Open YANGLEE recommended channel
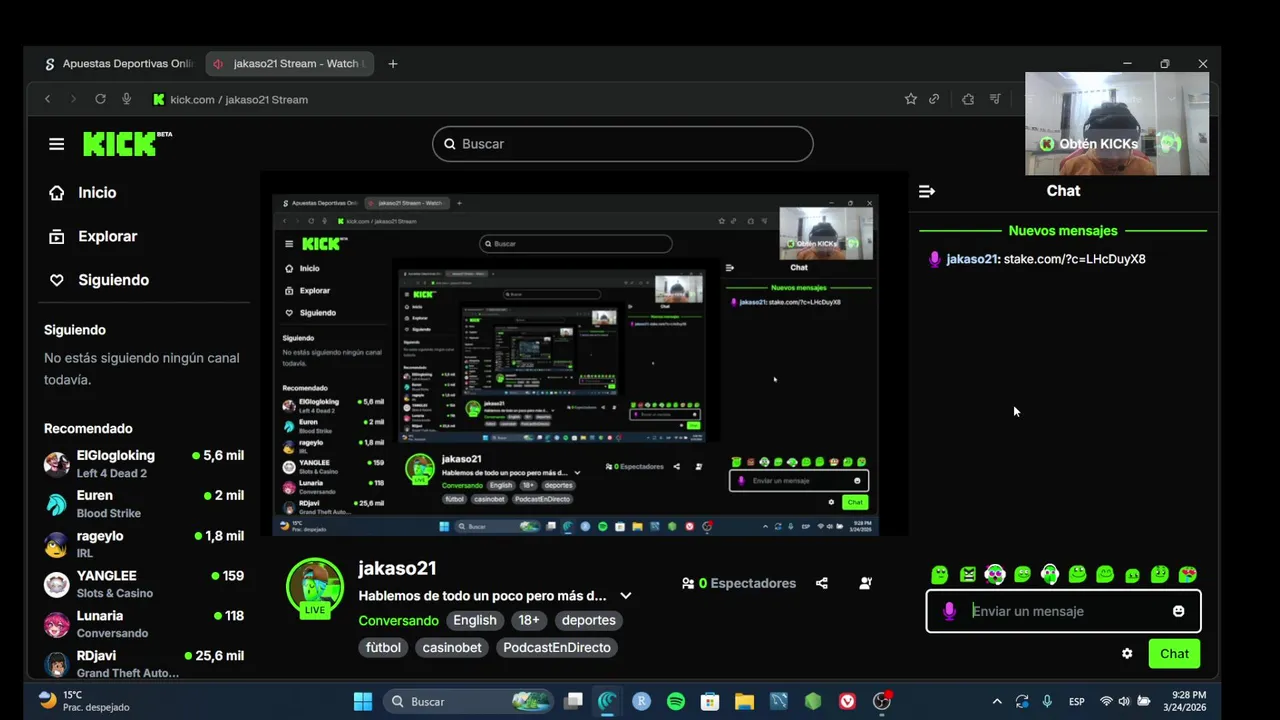The width and height of the screenshot is (1280, 720). [144, 584]
